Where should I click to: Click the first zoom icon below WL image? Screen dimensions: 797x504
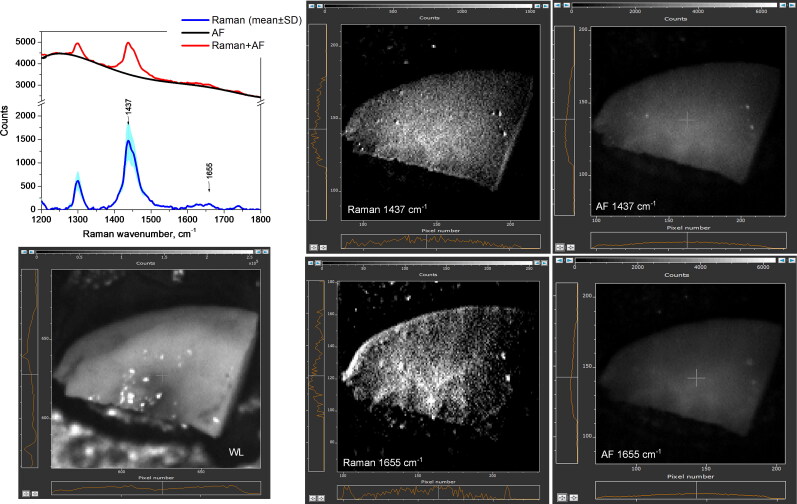coord(25,493)
